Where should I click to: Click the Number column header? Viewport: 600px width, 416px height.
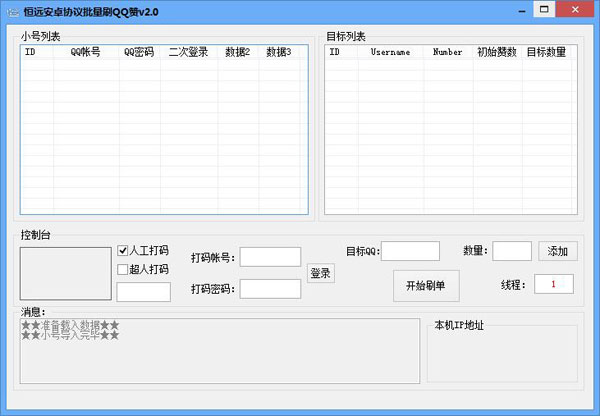(448, 52)
